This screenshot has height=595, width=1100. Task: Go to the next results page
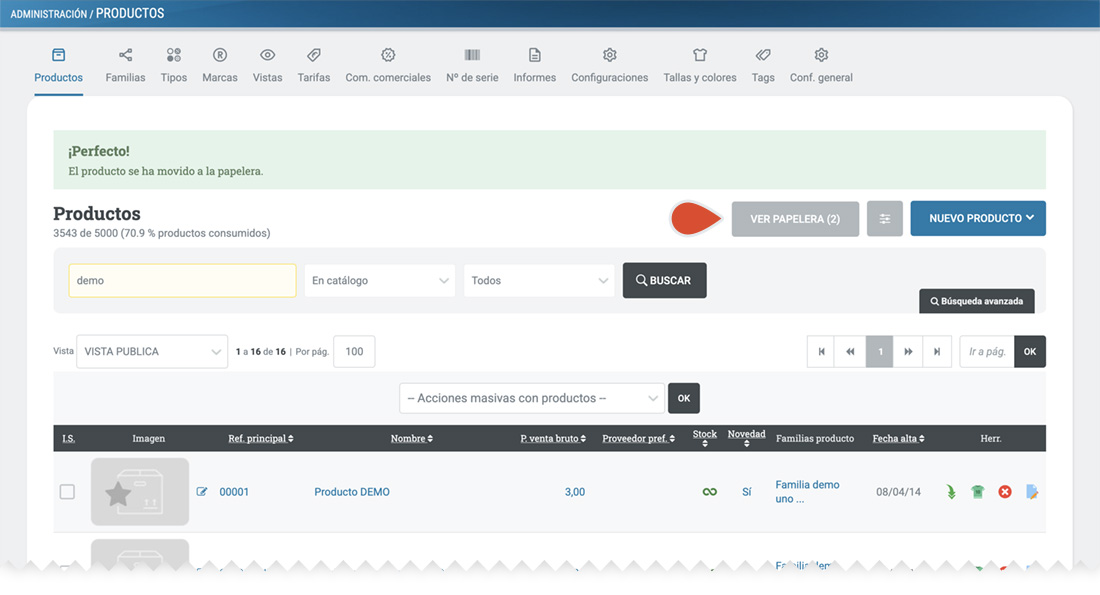908,352
